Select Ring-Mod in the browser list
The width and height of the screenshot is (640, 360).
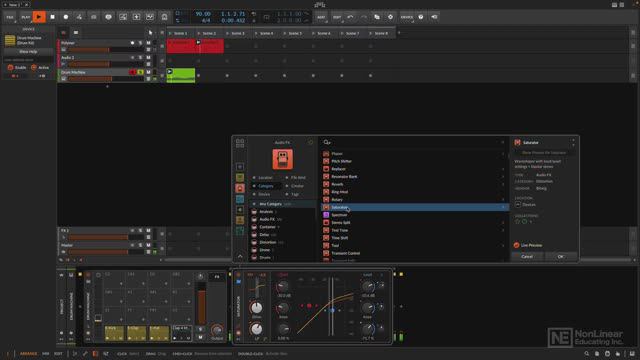point(414,192)
